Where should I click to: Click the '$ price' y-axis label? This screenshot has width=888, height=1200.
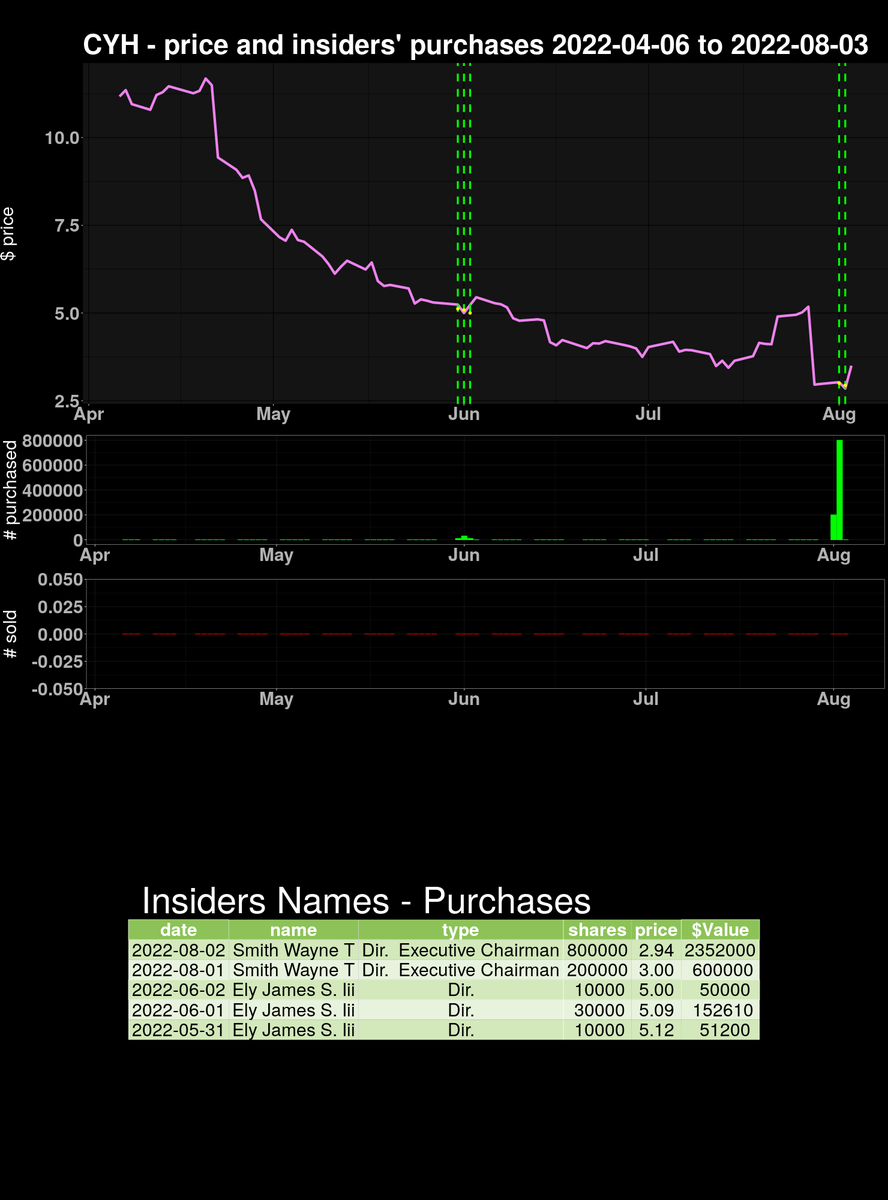pyautogui.click(x=9, y=234)
